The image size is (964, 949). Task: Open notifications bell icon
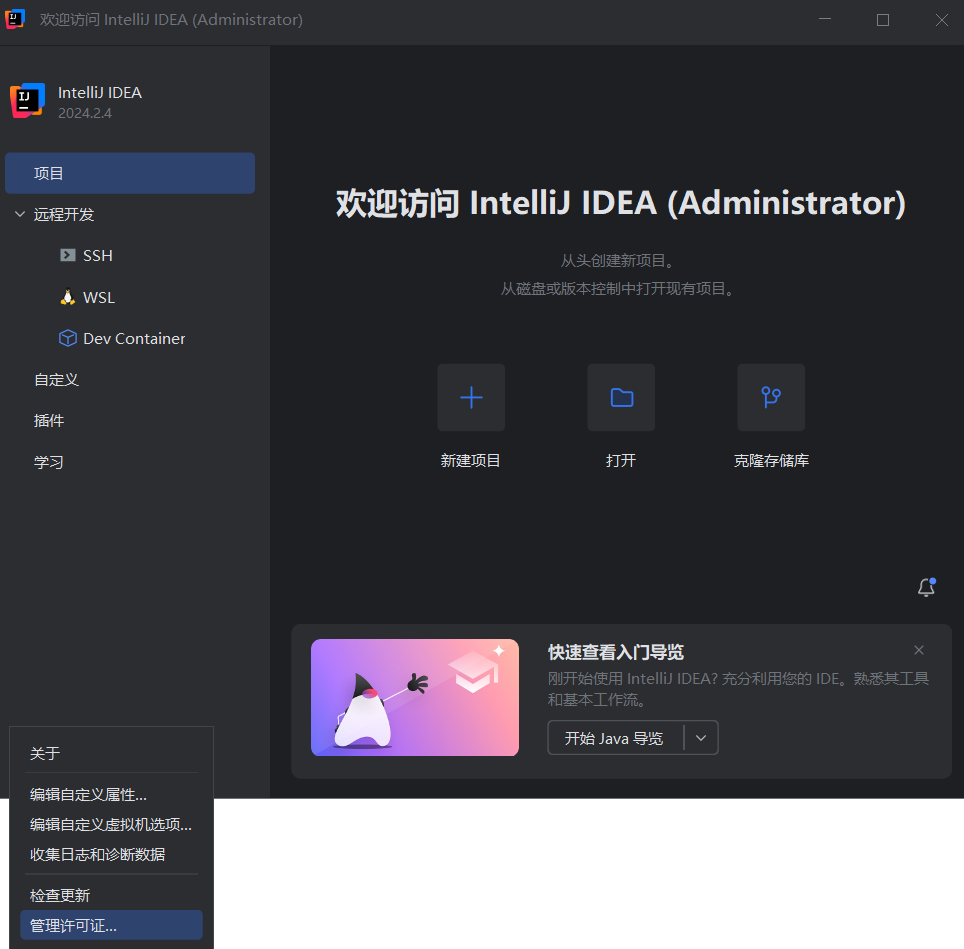coord(926,588)
